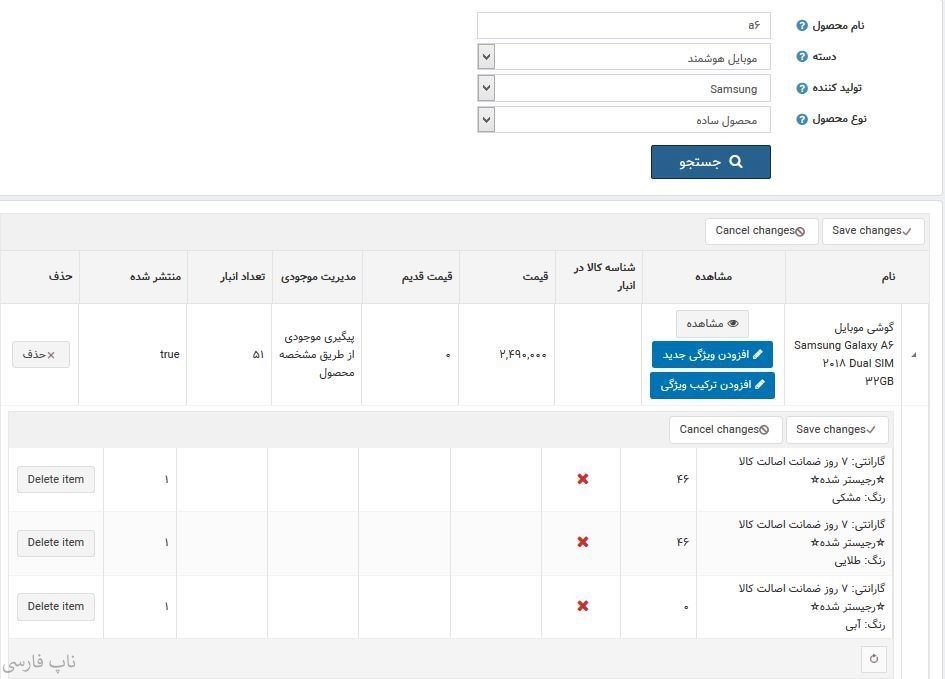Collapse the Samsung Galaxy A6 row expander
This screenshot has width=945, height=679.
tap(916, 354)
